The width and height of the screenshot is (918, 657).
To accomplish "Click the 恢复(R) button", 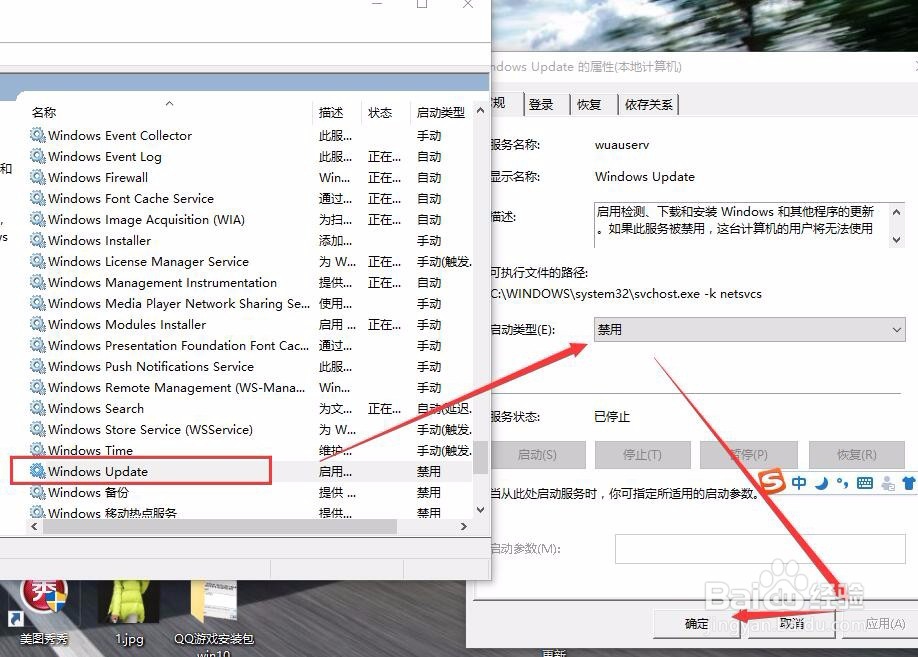I will (x=857, y=455).
